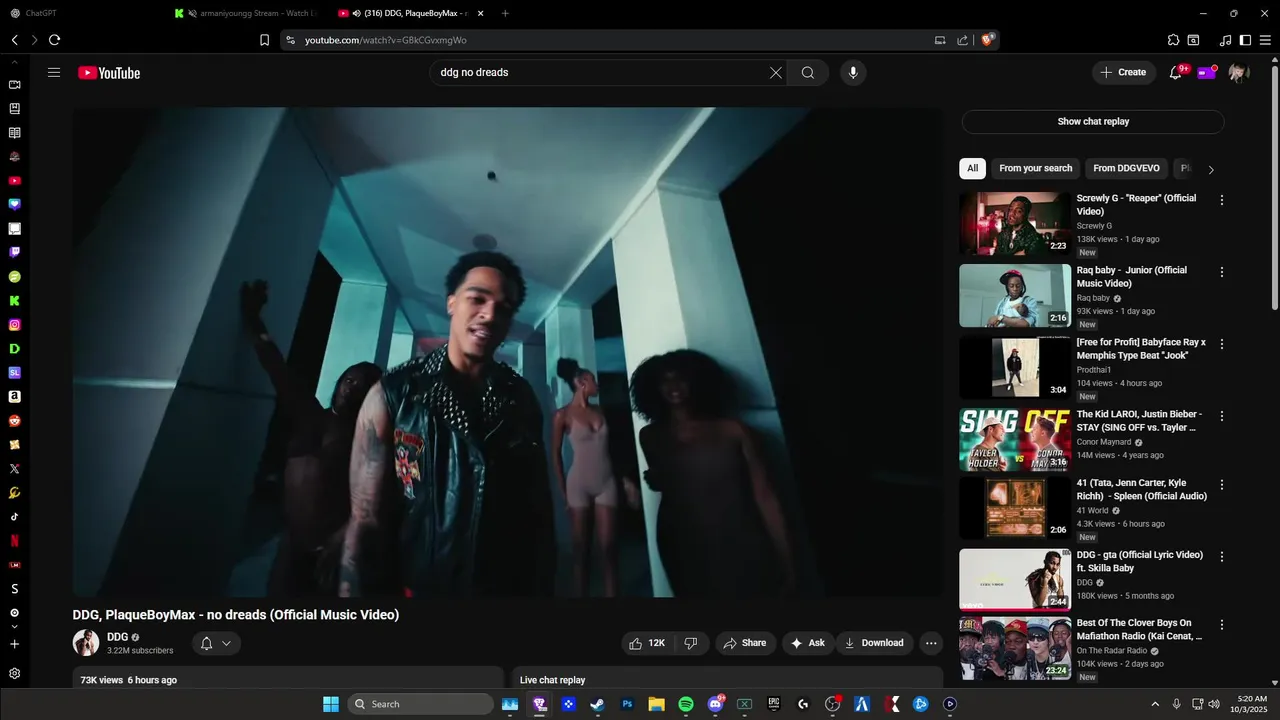This screenshot has width=1280, height=720.
Task: Open the YouTube notifications bell
Action: [x=1176, y=72]
